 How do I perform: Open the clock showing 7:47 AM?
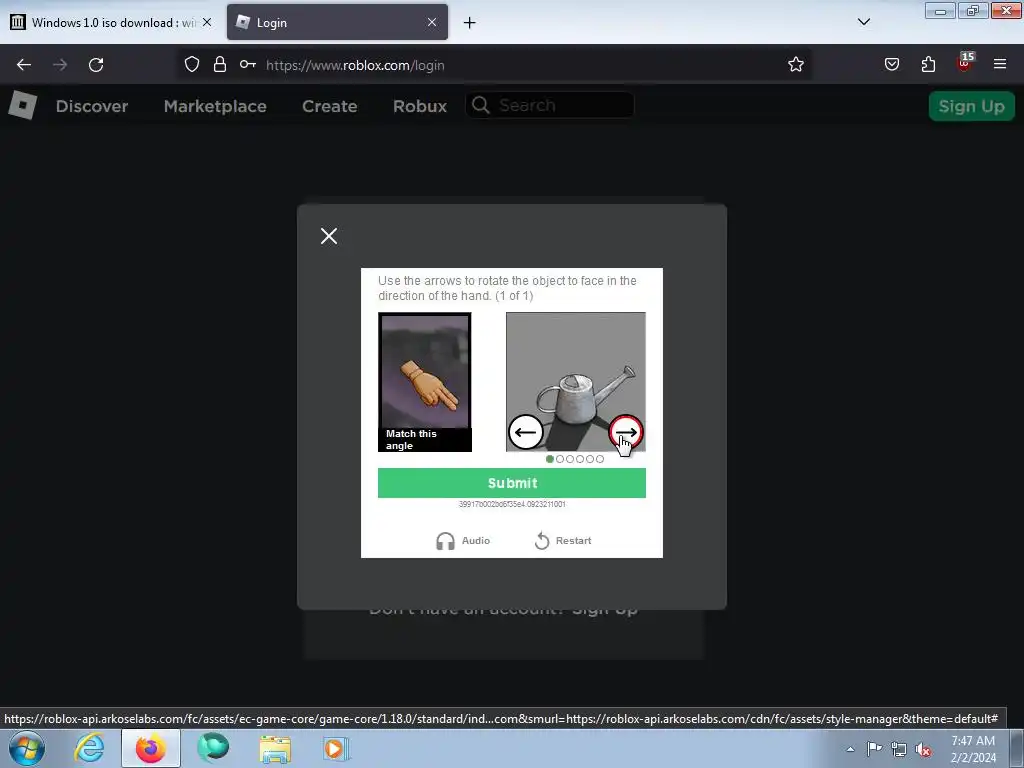click(973, 749)
